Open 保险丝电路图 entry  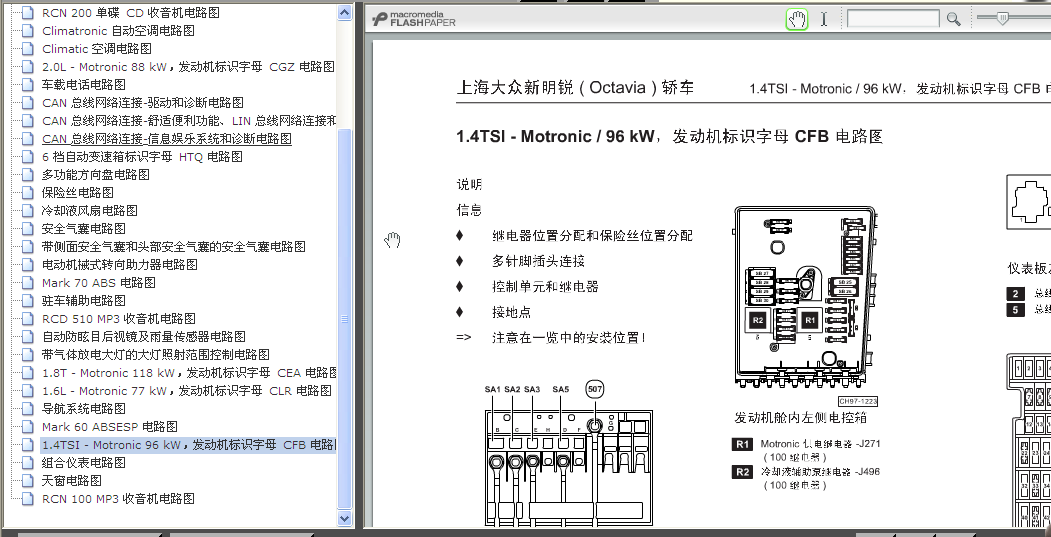(78, 192)
